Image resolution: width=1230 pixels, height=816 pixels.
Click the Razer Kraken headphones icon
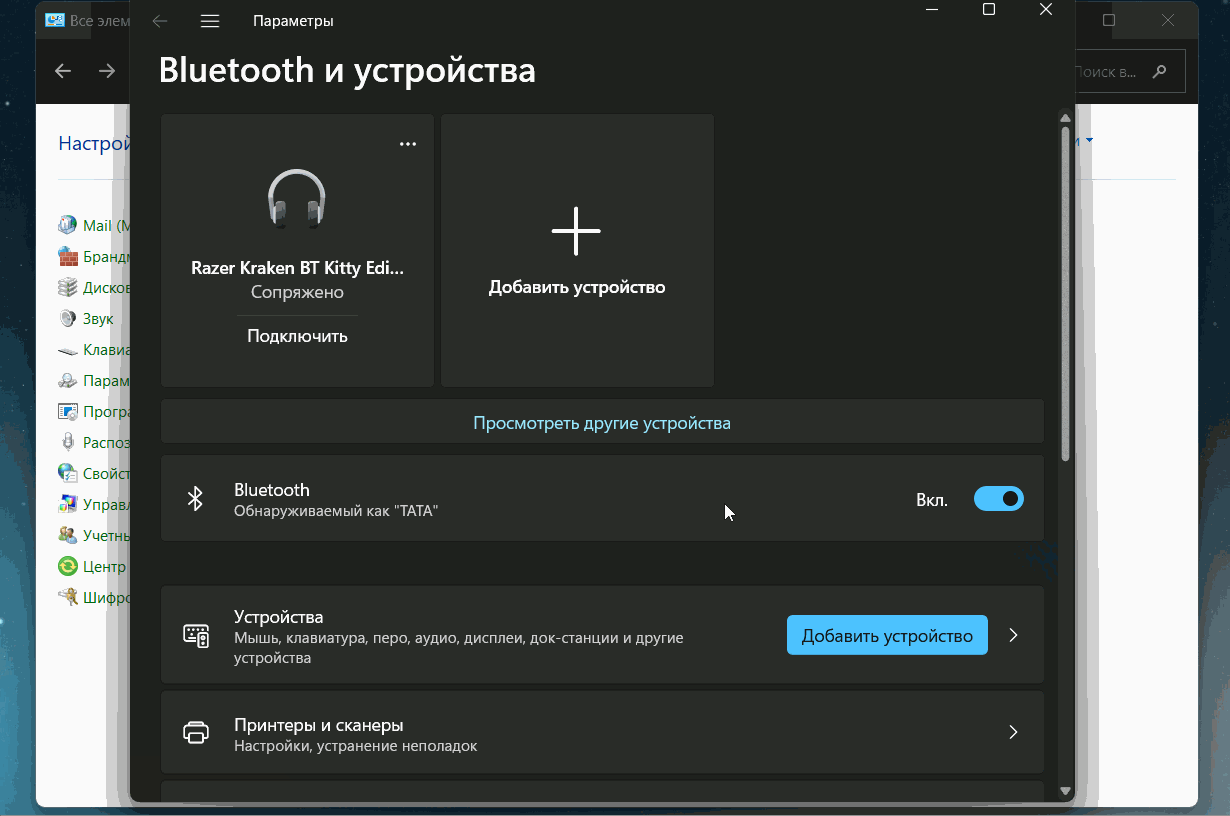[297, 199]
